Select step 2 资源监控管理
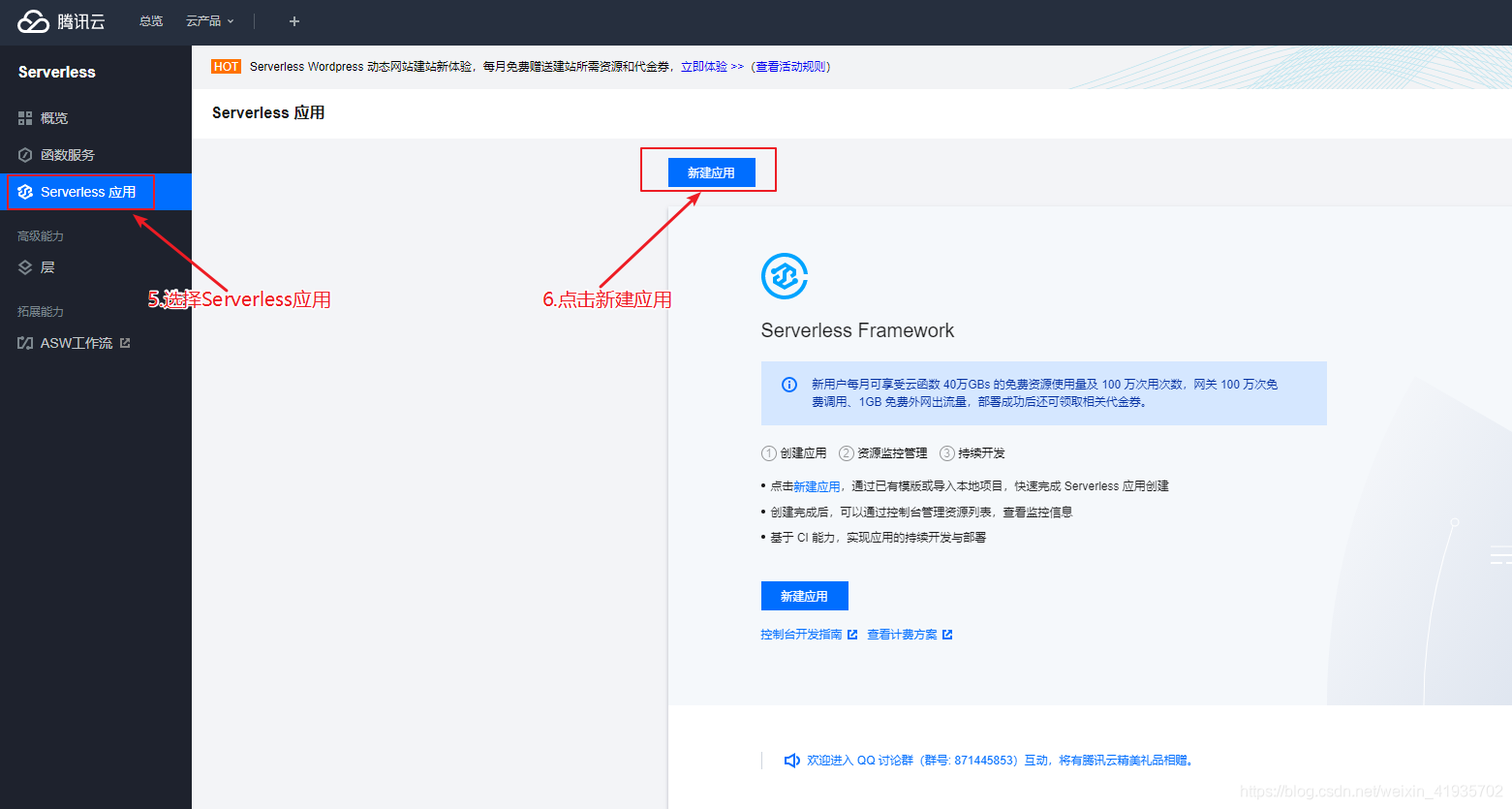This screenshot has height=809, width=1512. coord(883,453)
